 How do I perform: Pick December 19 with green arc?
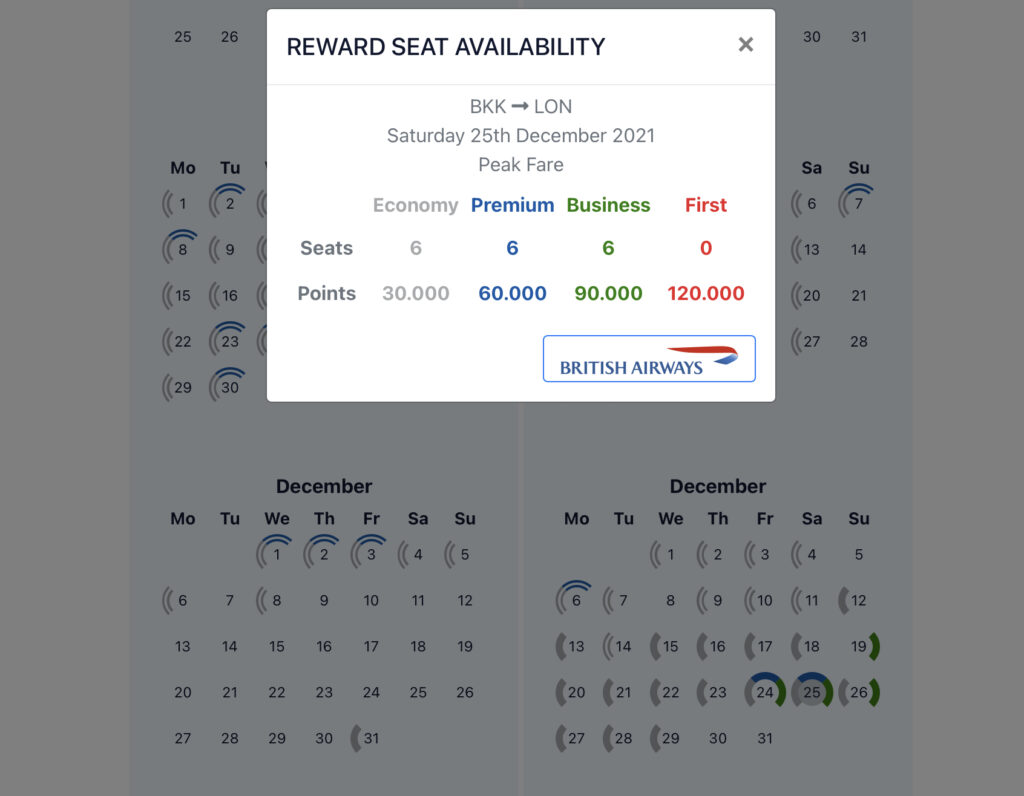tap(859, 646)
